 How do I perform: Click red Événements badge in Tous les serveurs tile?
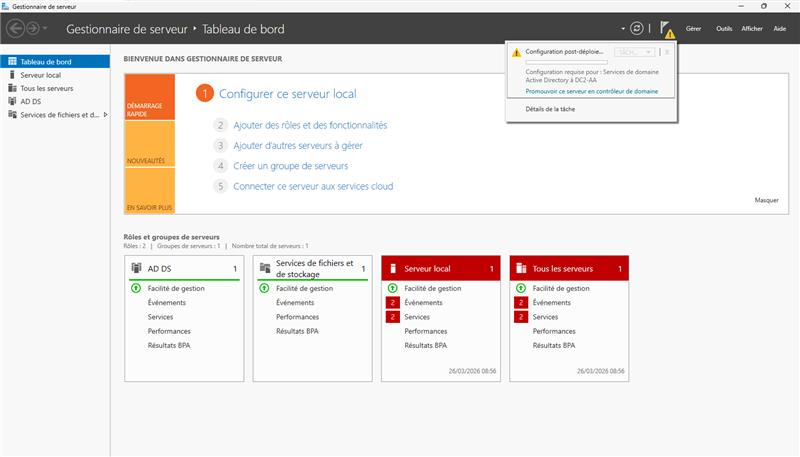[520, 302]
